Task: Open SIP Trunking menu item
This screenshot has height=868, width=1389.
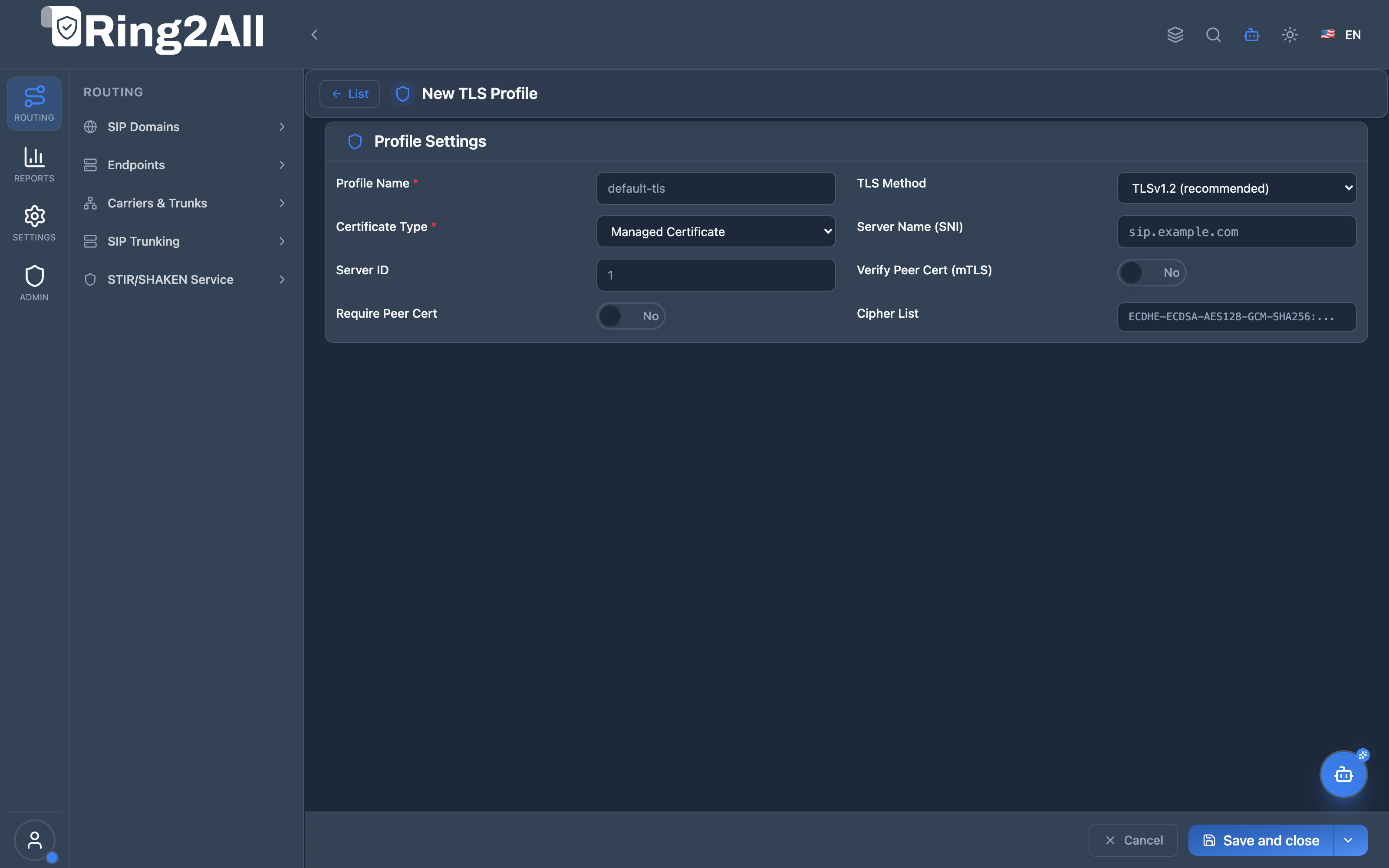Action: pyautogui.click(x=185, y=241)
